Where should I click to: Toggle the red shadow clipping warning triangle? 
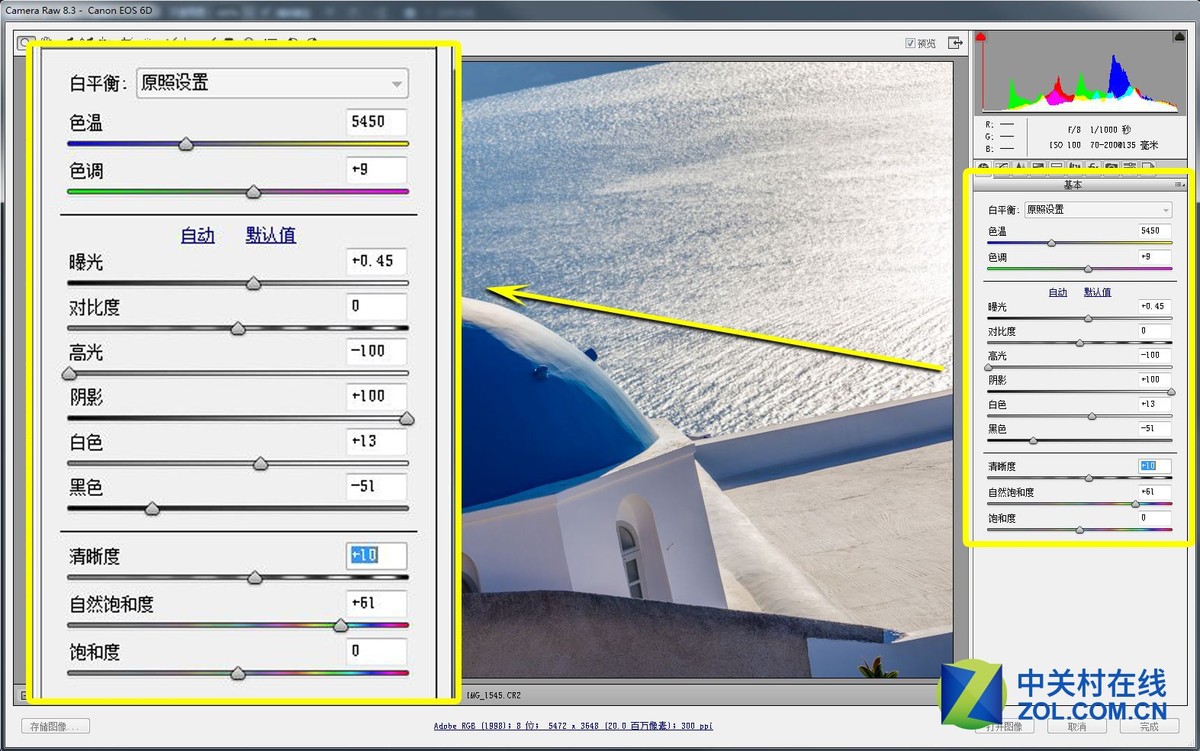tap(982, 37)
